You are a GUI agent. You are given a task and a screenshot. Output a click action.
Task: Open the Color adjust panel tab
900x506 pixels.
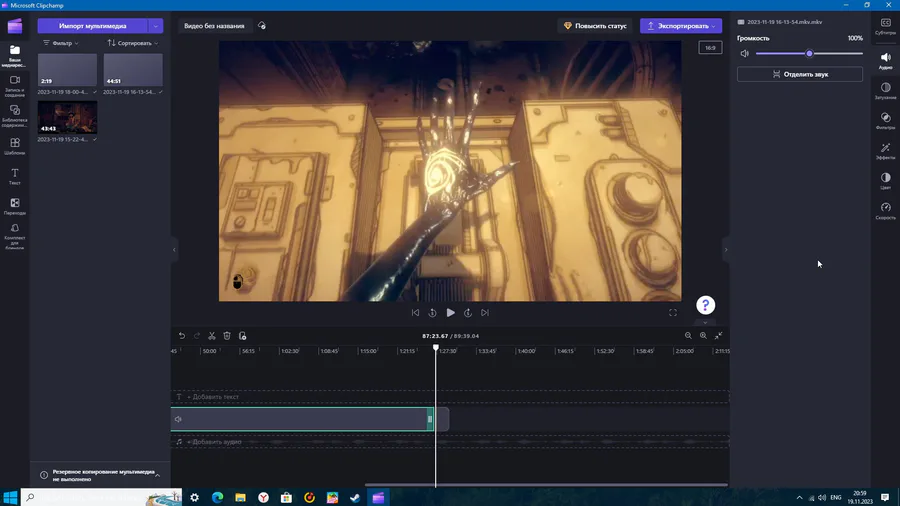pos(886,180)
